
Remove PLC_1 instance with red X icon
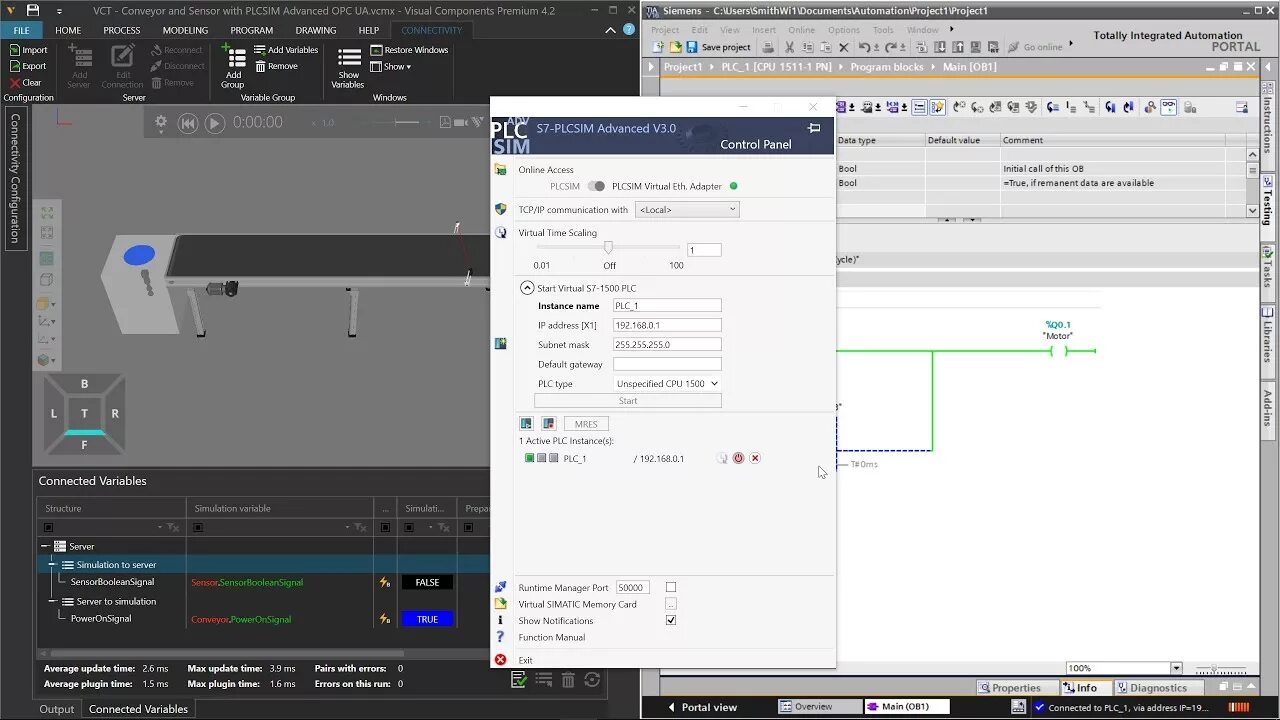(755, 458)
